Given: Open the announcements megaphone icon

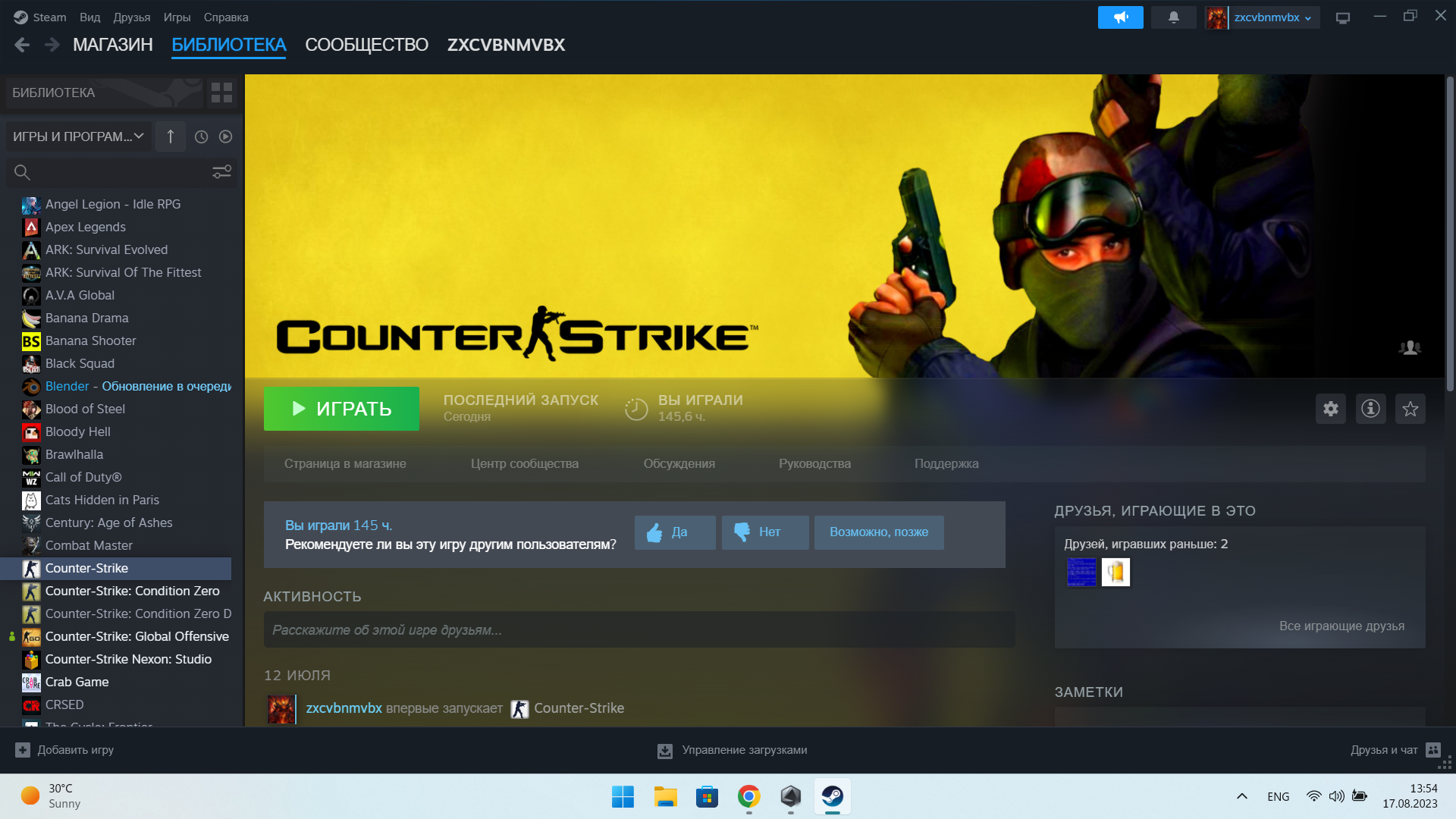Looking at the screenshot, I should (1120, 17).
